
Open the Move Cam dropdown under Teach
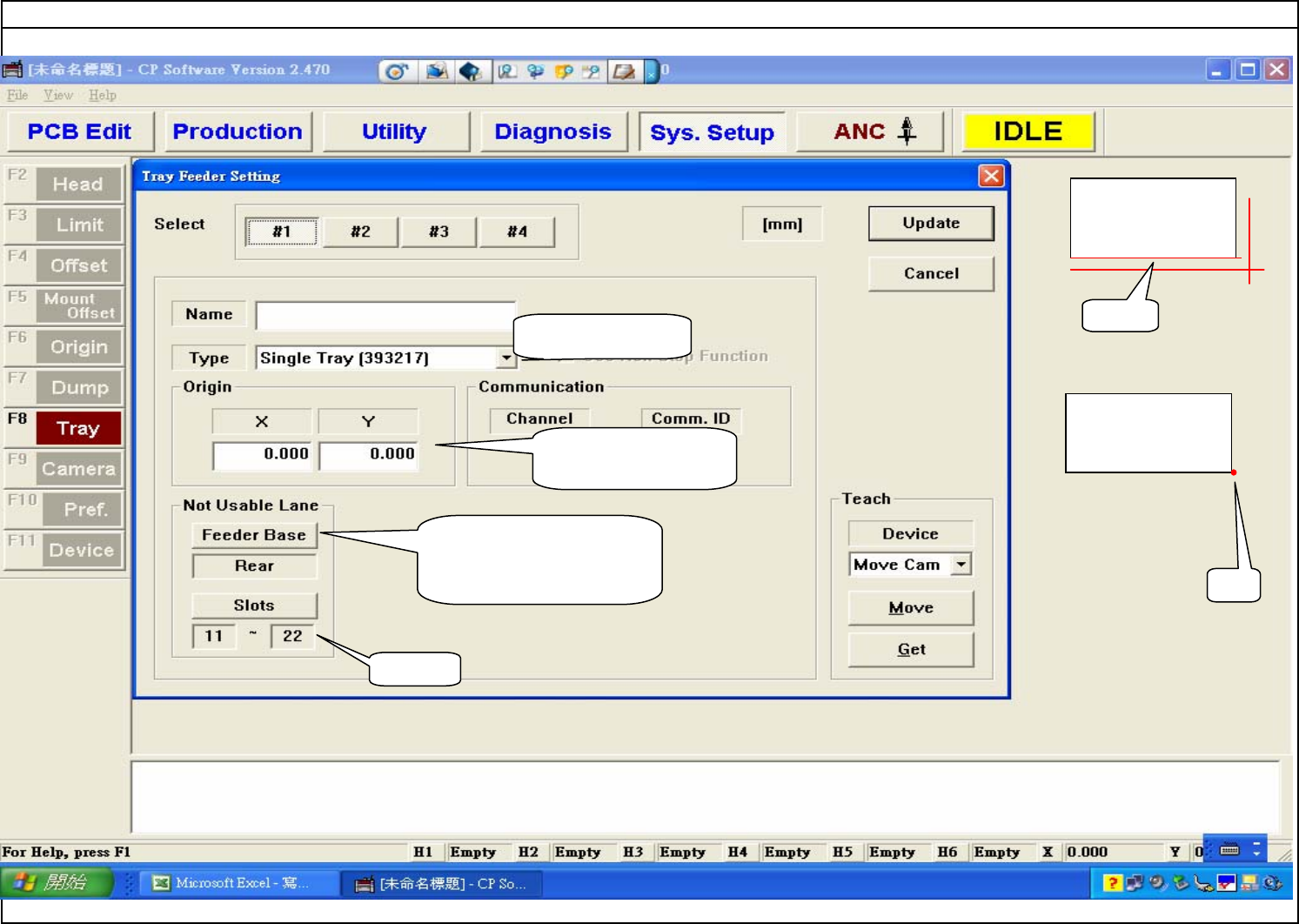pos(961,565)
